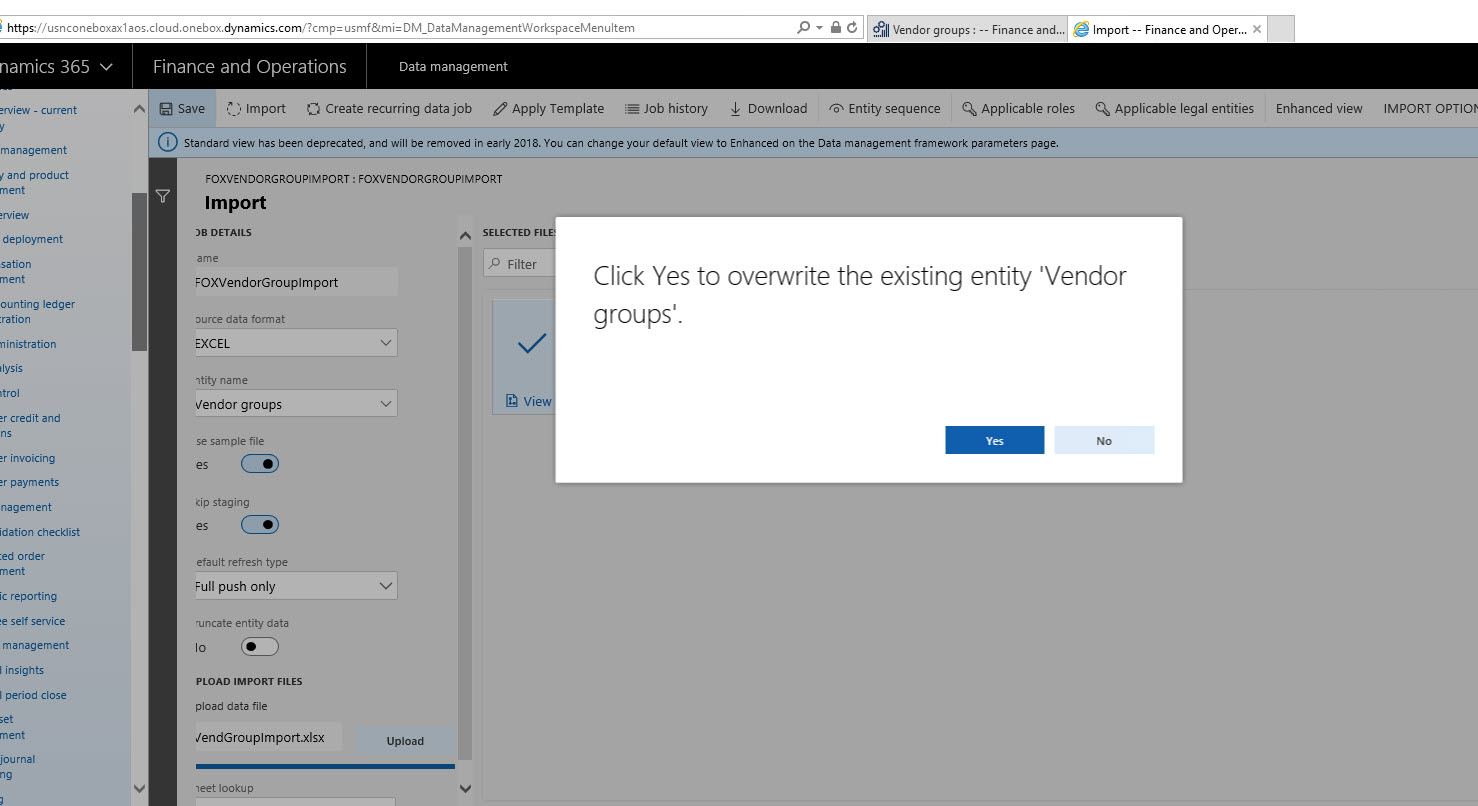
Task: Click the Save icon in the toolbar
Action: click(x=182, y=108)
